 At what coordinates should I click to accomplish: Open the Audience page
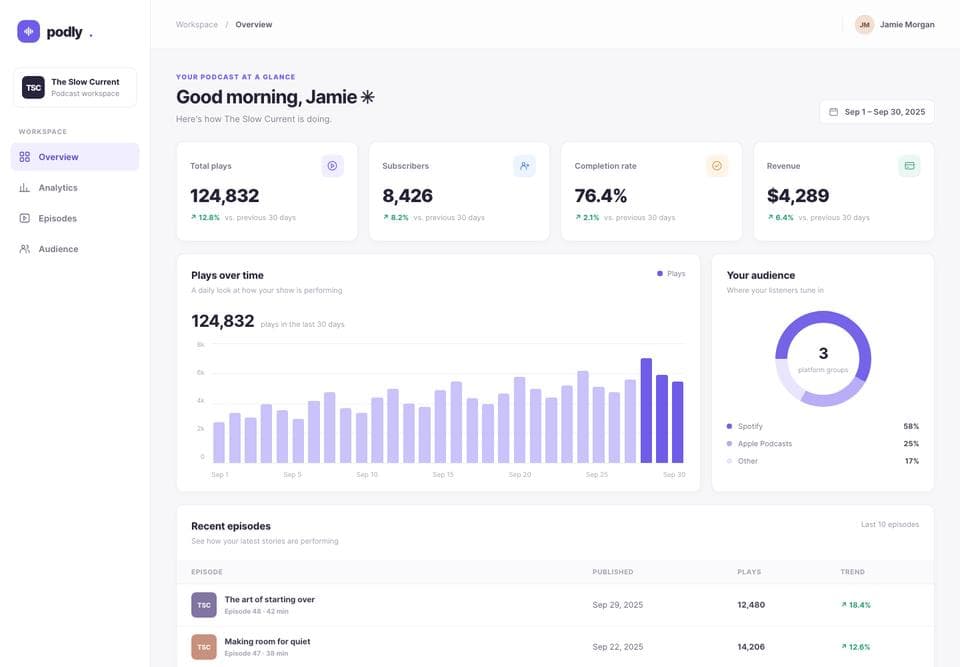coord(75,249)
